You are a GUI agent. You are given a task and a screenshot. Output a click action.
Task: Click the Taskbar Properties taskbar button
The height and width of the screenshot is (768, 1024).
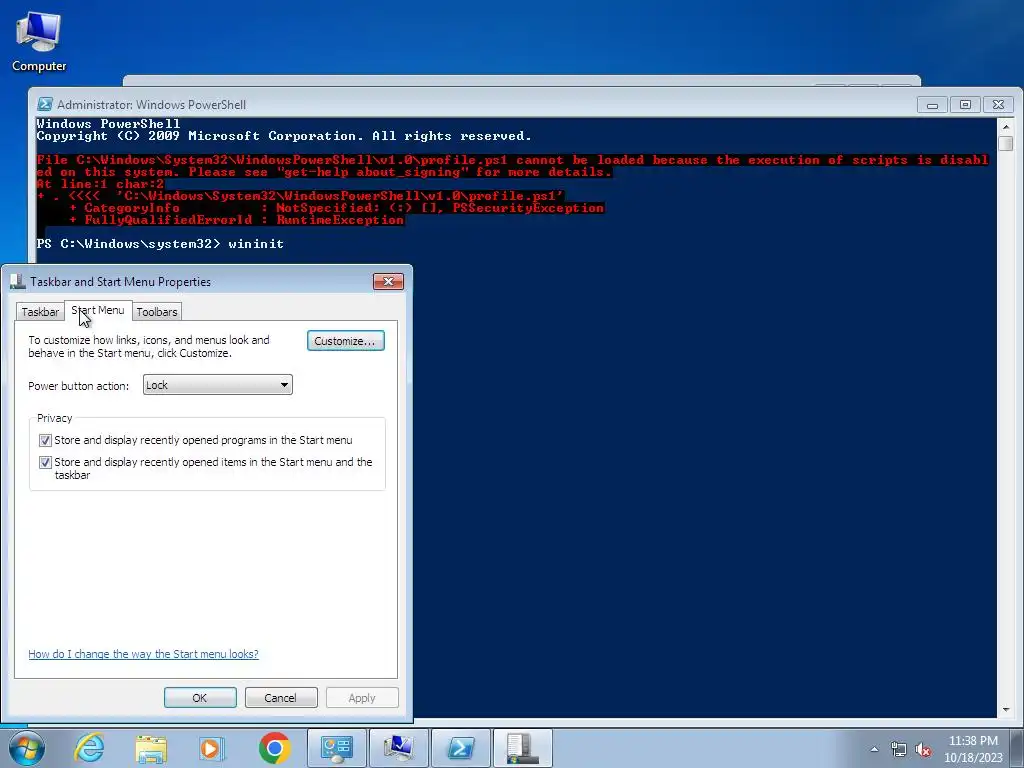pos(522,748)
